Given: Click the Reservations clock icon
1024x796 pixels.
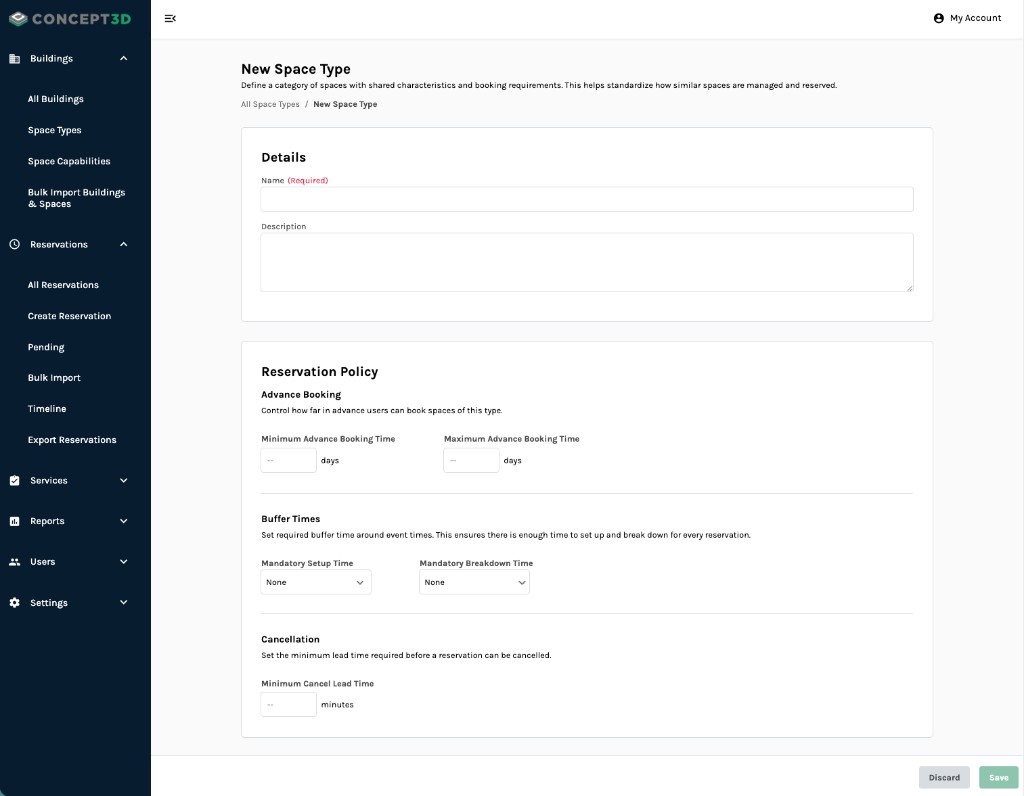Looking at the screenshot, I should click(14, 244).
